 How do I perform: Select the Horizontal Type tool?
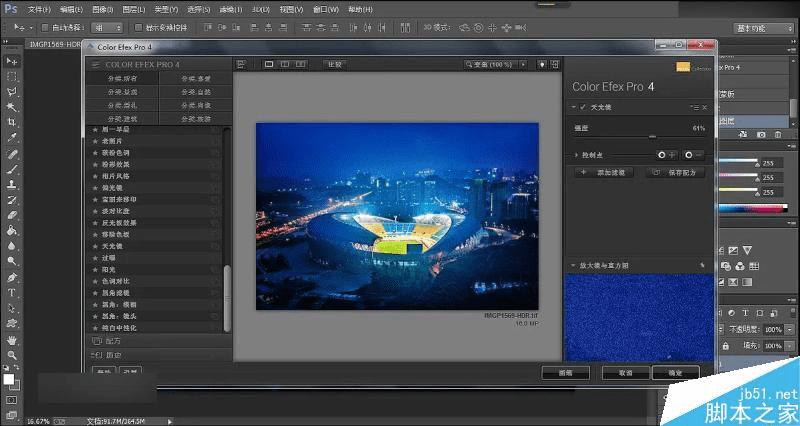[12, 293]
